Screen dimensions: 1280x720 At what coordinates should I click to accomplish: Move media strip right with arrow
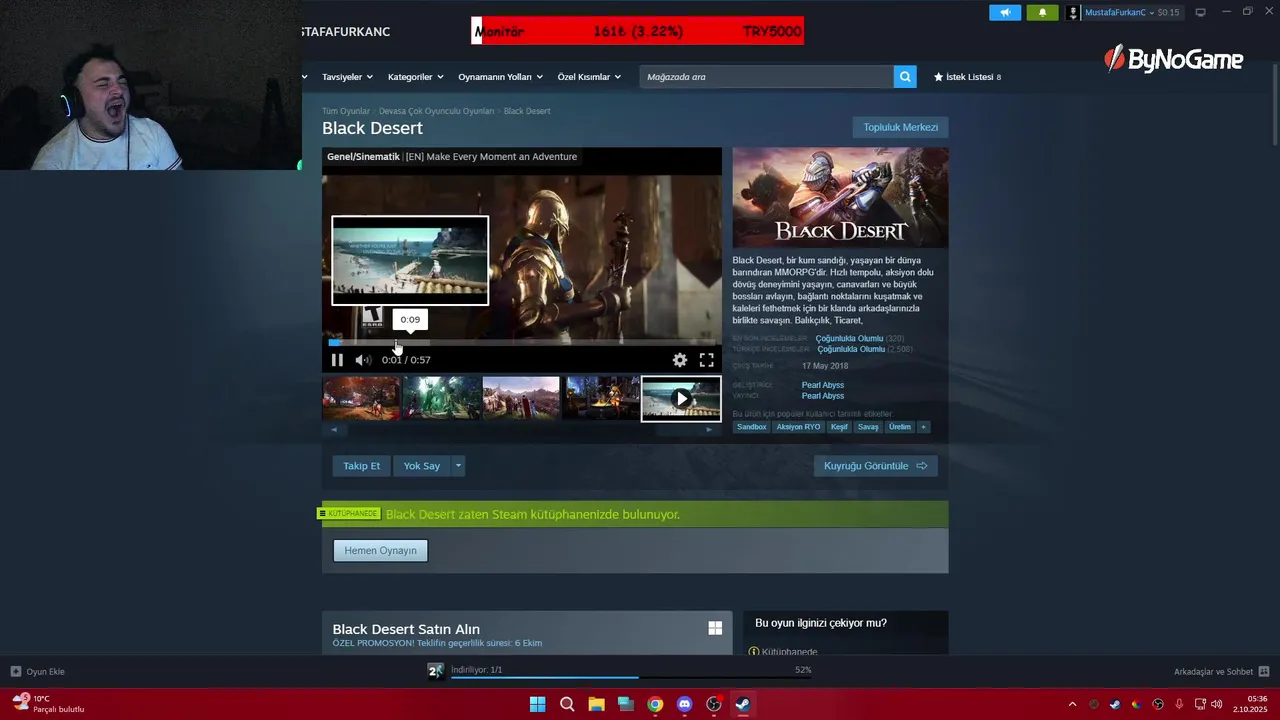coord(709,430)
